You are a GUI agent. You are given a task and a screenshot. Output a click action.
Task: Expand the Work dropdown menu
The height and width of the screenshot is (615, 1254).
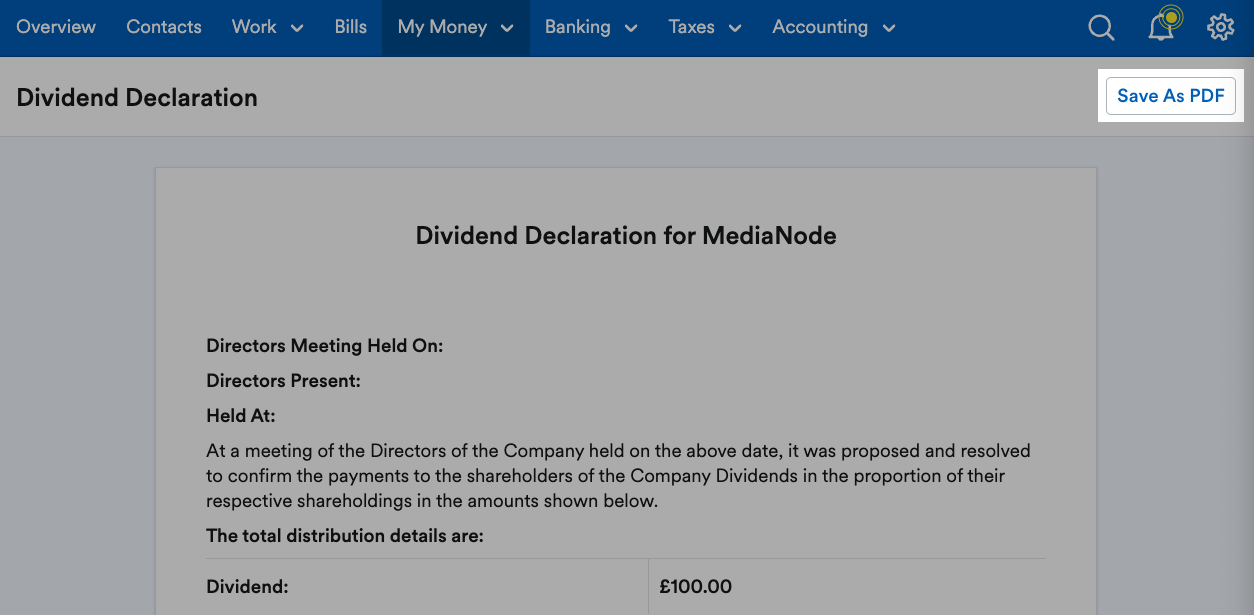[267, 28]
